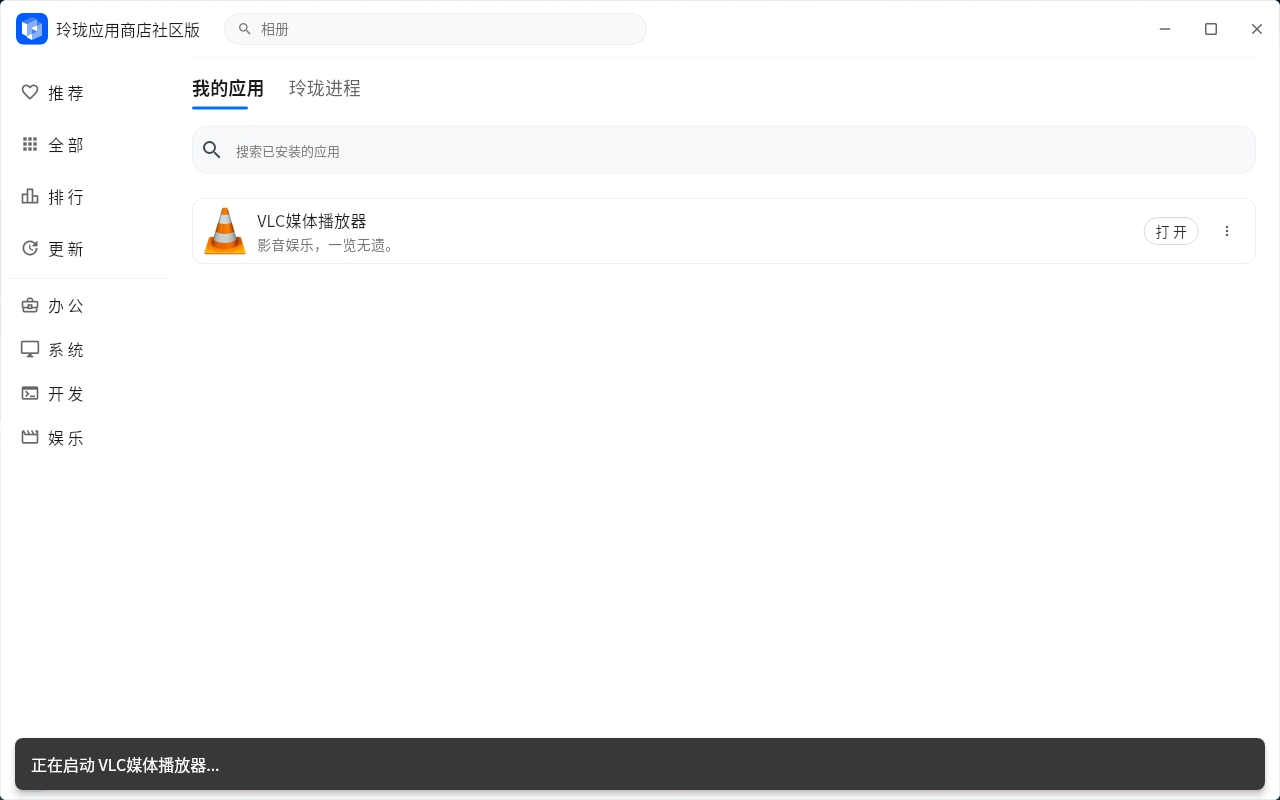
Task: Click the Linglong app store logo icon
Action: 32,29
